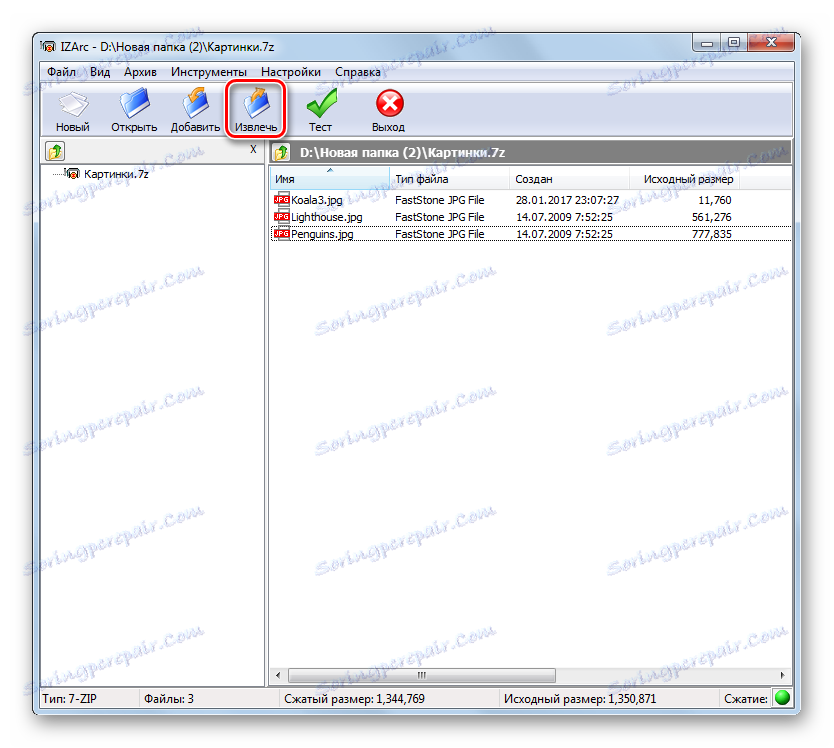834x748 pixels.
Task: Click Penguins.jpg FastStone JPG File type cell
Action: (439, 234)
